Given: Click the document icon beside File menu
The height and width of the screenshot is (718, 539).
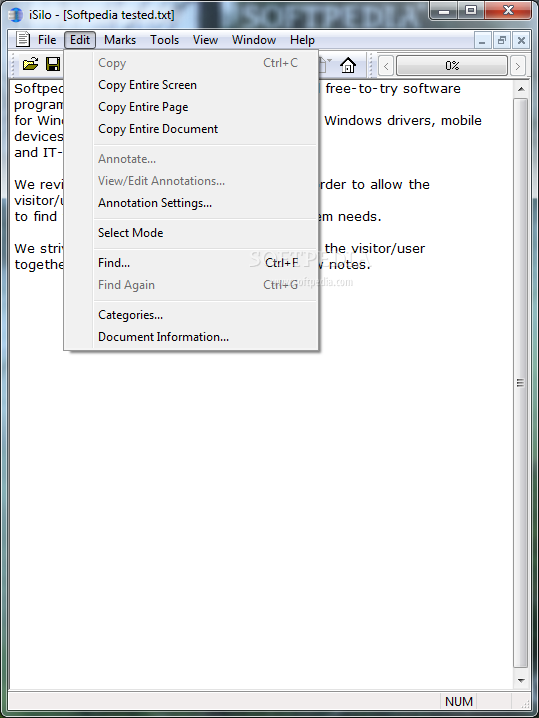Looking at the screenshot, I should click(23, 39).
